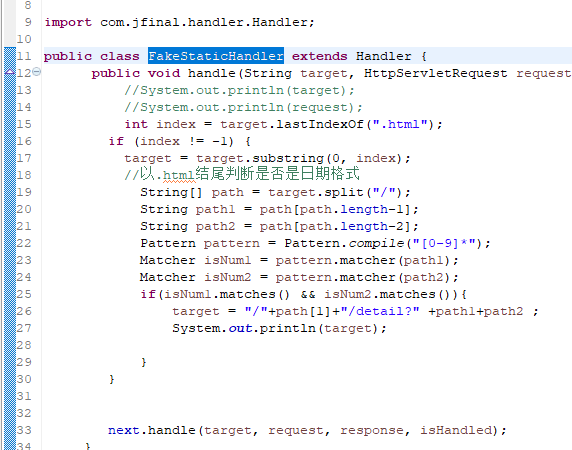Click the Chinese comment about .html ending
This screenshot has width=572, height=450.
point(242,174)
